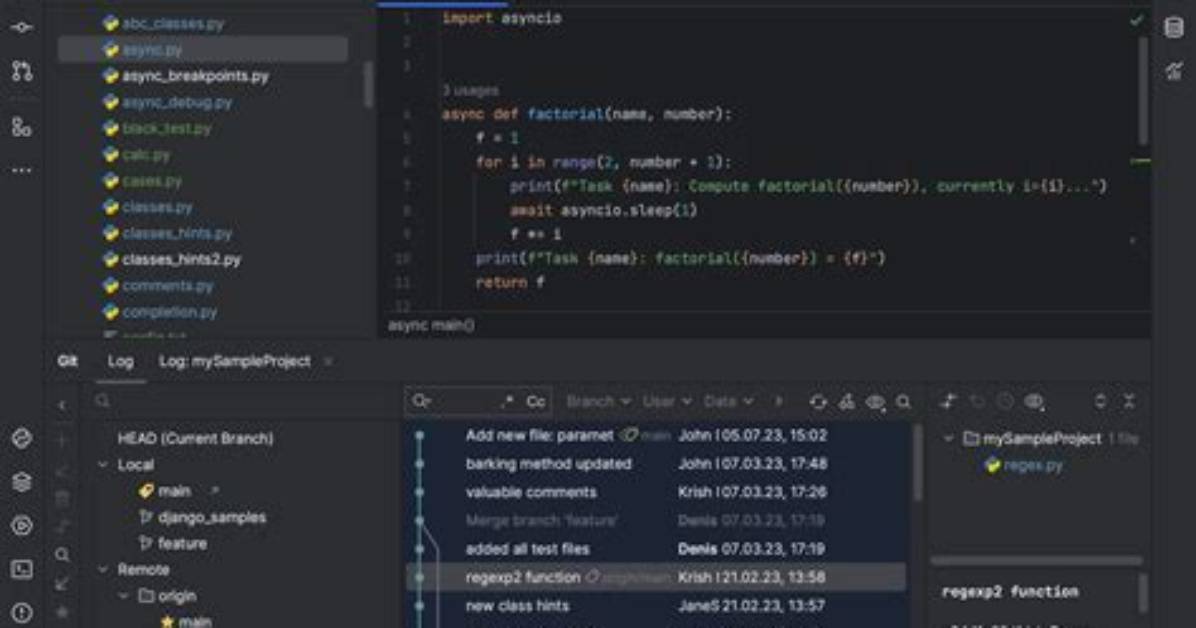
Task: Show more log filters arrow
Action: (x=778, y=401)
